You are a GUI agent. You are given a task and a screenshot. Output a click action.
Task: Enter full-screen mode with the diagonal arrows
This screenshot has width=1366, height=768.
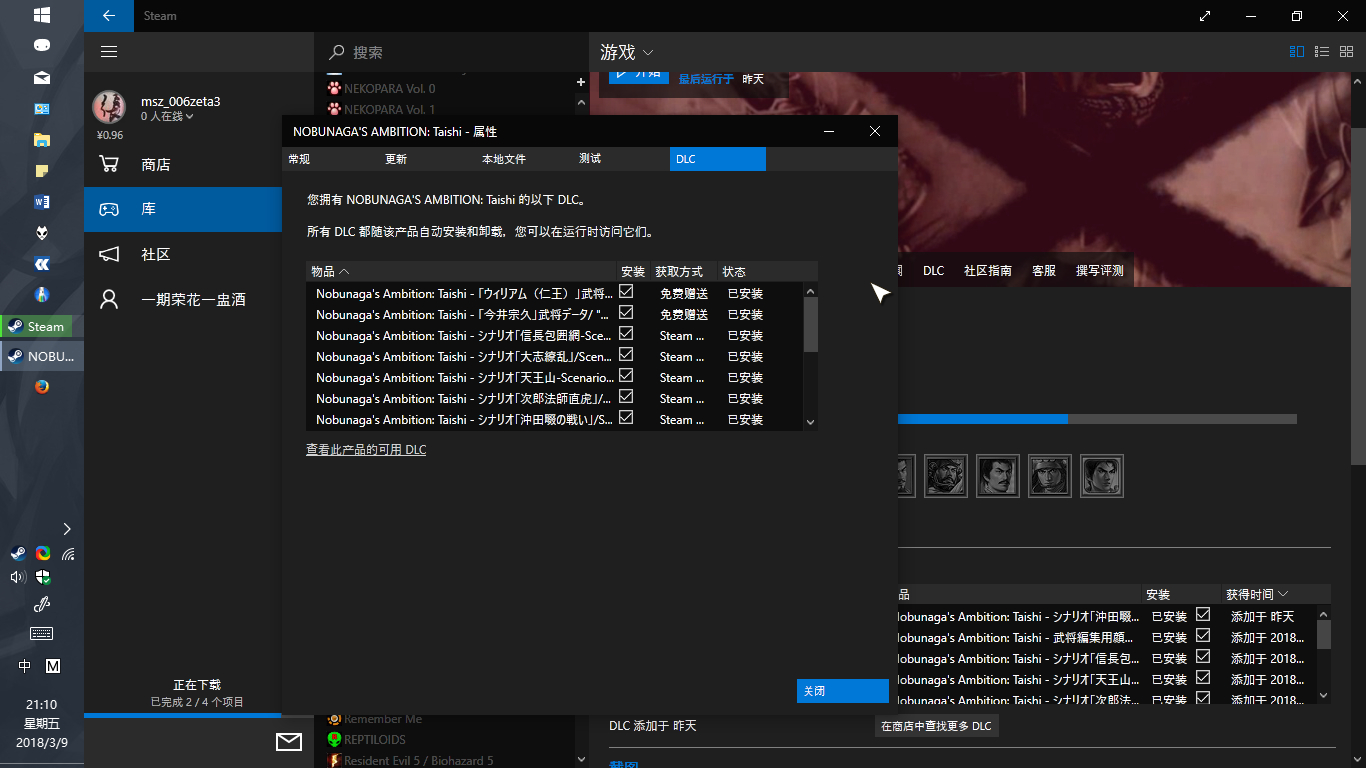[x=1205, y=16]
